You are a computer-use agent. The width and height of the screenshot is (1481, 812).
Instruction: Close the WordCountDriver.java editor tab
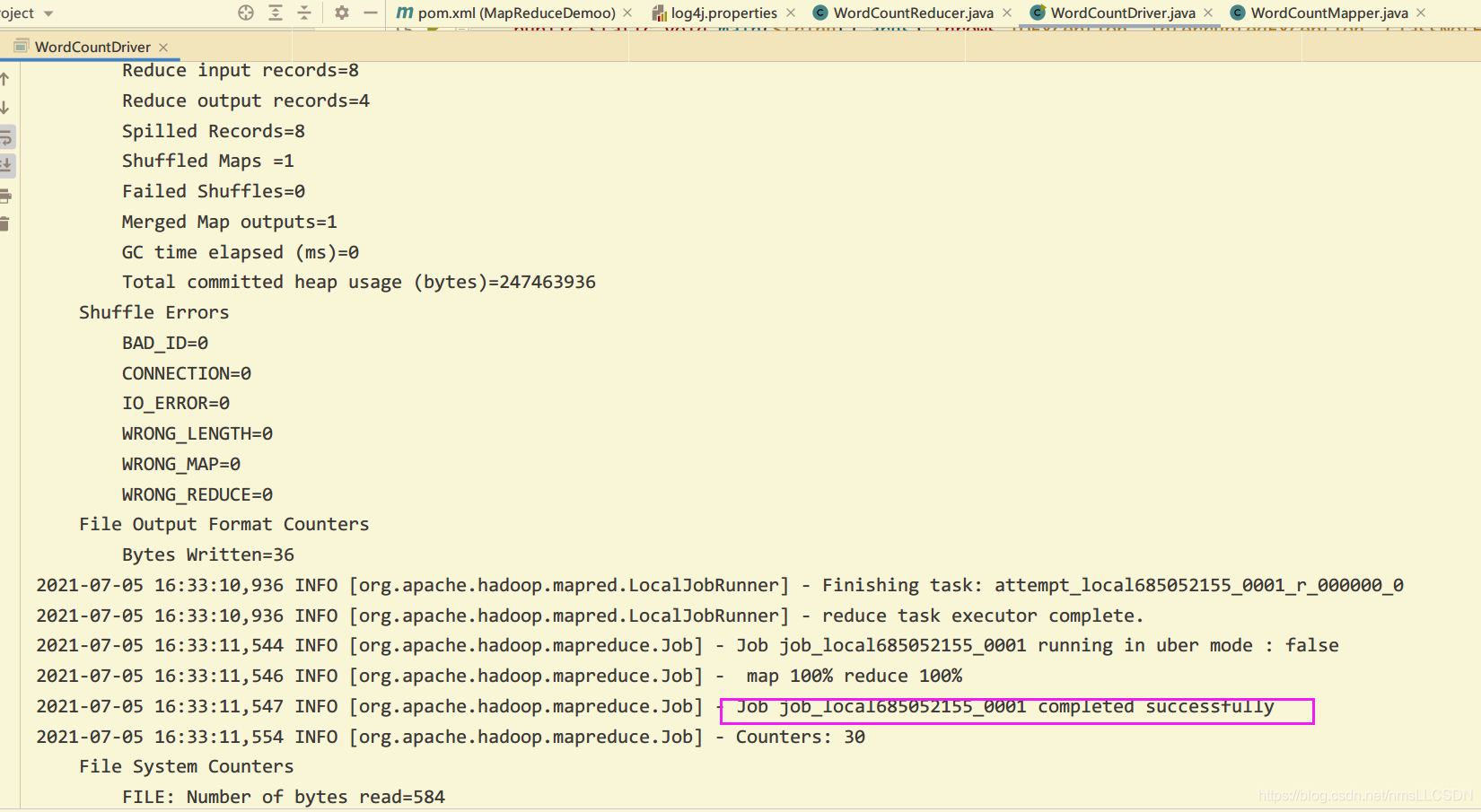(x=1208, y=13)
